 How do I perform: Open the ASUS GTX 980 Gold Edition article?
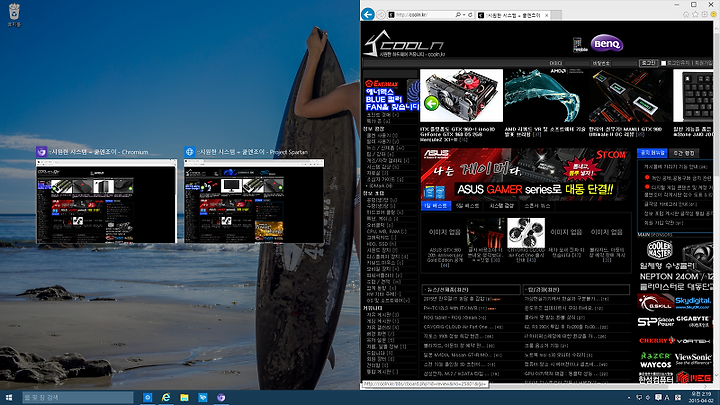444,257
